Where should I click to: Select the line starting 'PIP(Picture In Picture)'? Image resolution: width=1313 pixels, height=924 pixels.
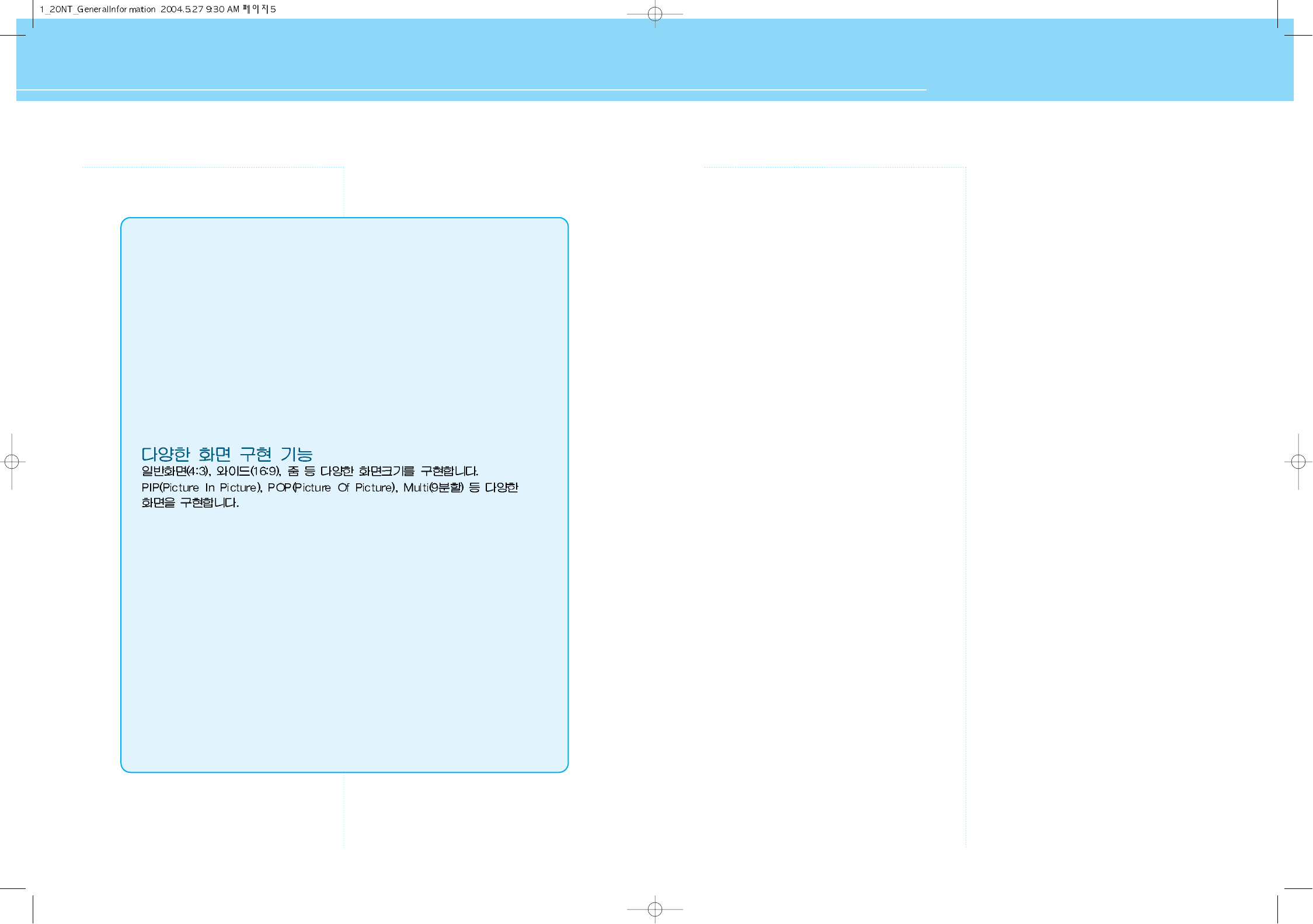pos(330,487)
